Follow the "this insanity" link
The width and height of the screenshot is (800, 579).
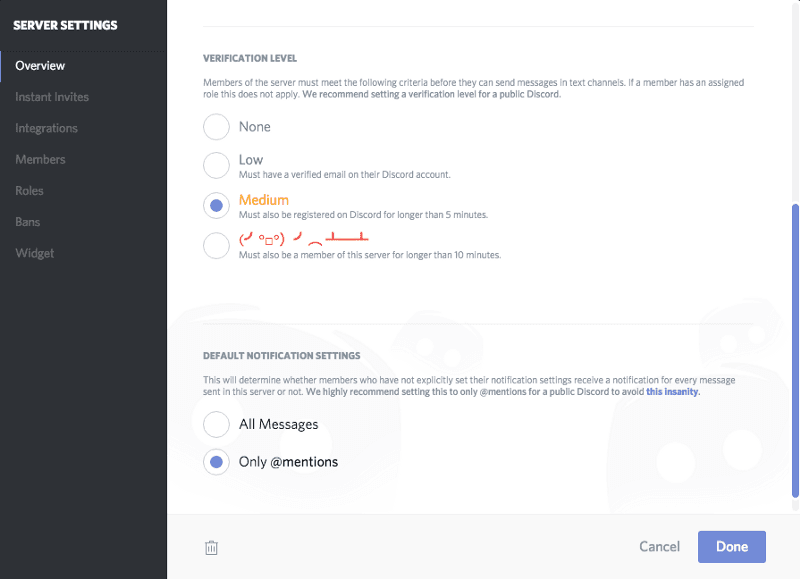coord(672,392)
